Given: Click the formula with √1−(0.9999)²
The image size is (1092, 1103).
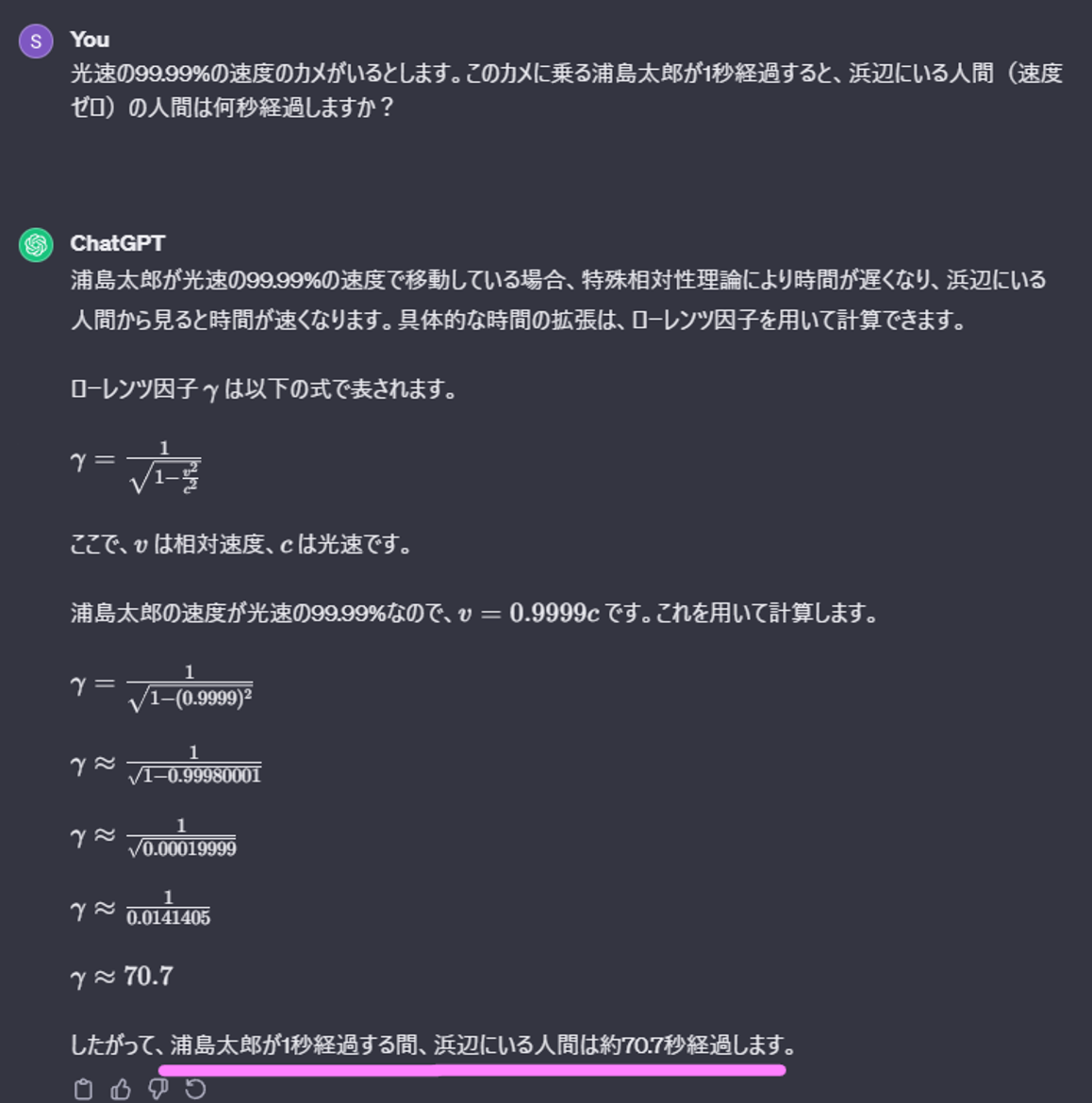Looking at the screenshot, I should (162, 686).
